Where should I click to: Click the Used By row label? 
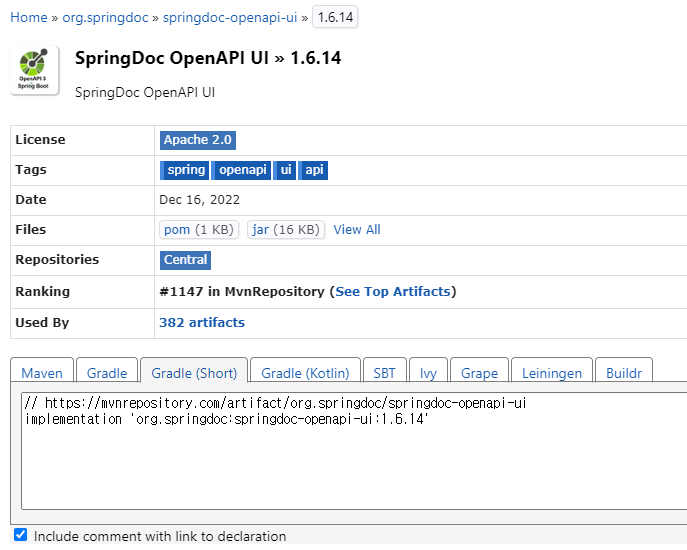tap(42, 323)
